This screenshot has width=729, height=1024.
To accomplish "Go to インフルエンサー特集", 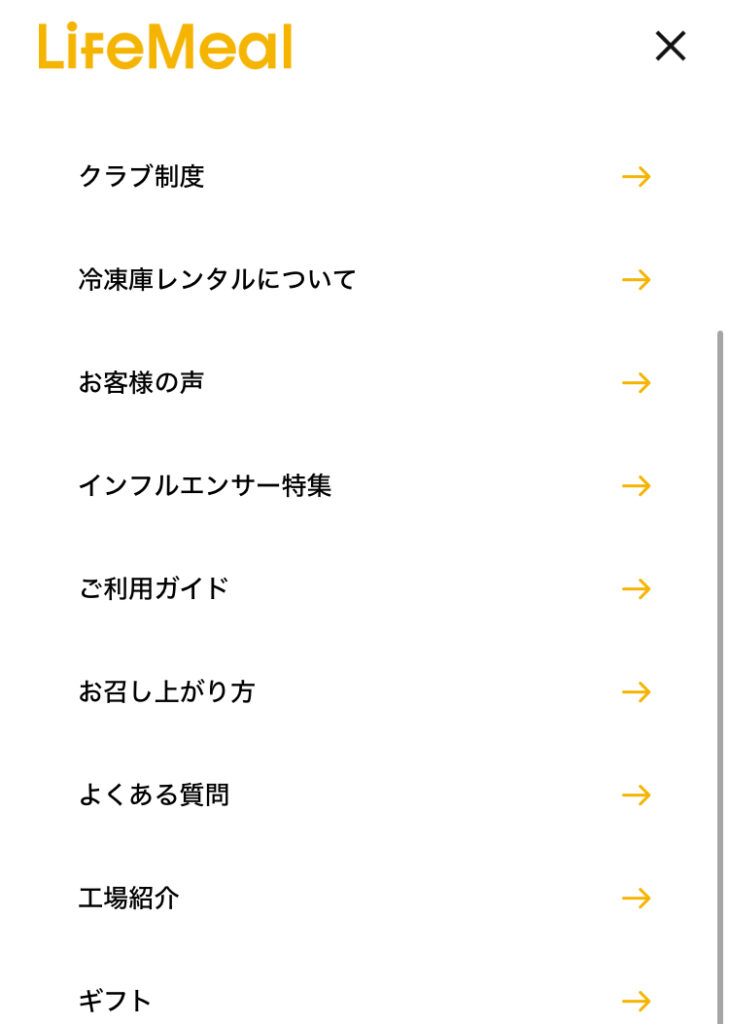I will [x=205, y=486].
